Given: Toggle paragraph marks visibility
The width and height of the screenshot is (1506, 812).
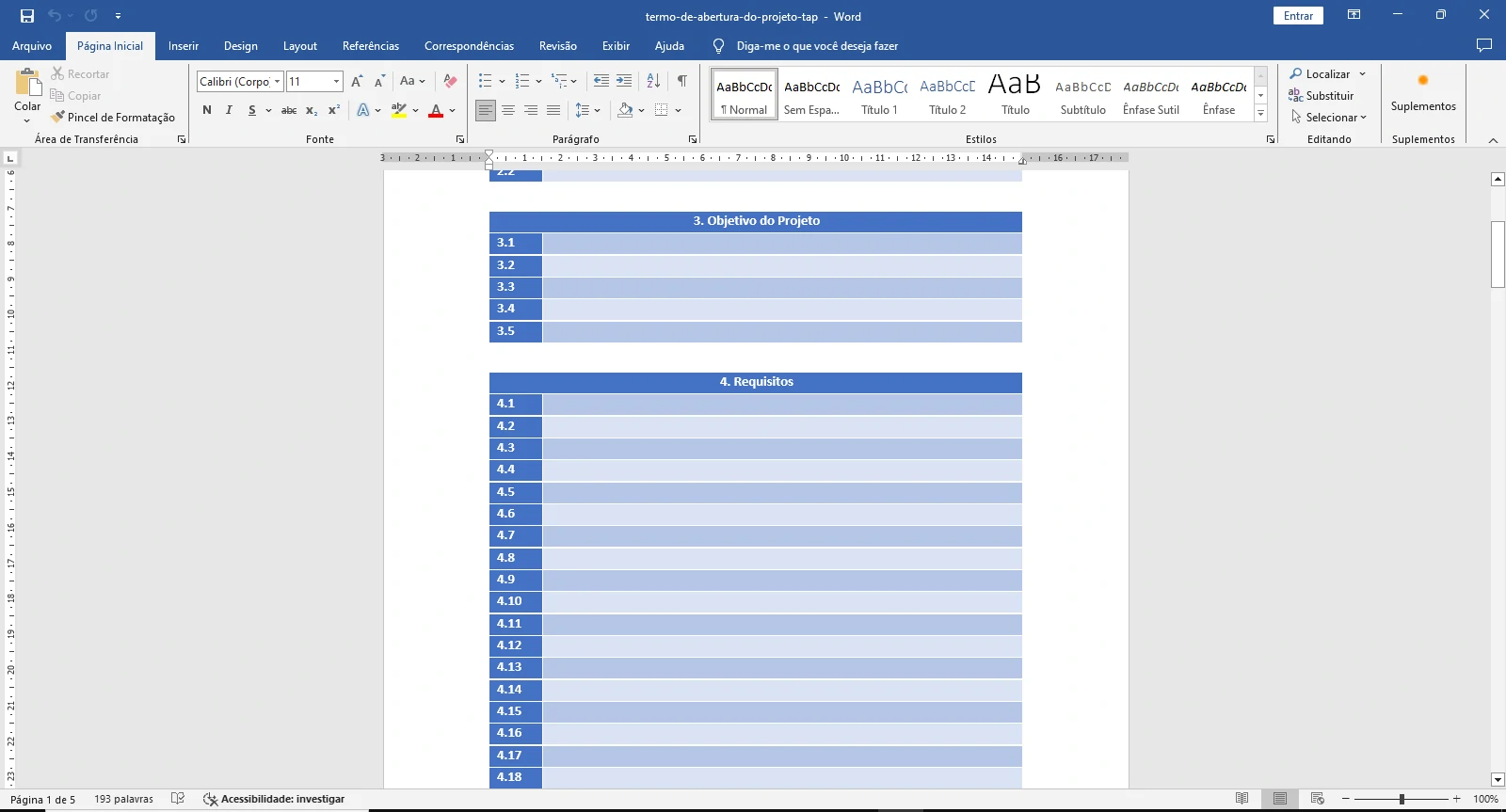Looking at the screenshot, I should 682,82.
